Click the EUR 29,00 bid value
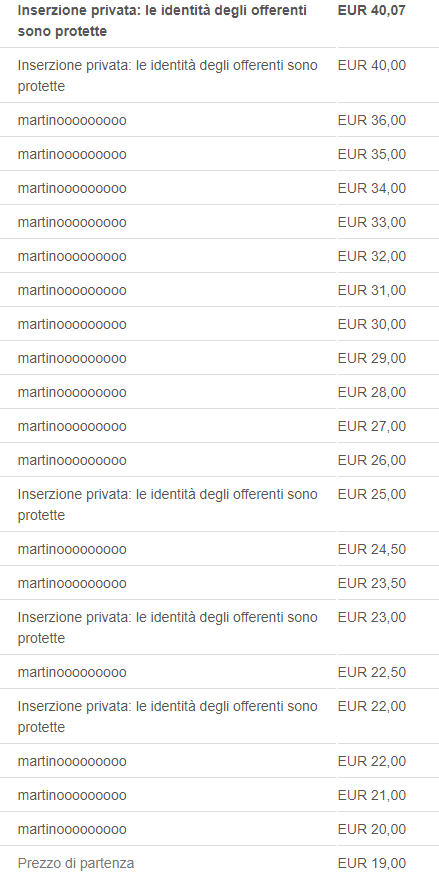This screenshot has height=876, width=439. coord(371,358)
